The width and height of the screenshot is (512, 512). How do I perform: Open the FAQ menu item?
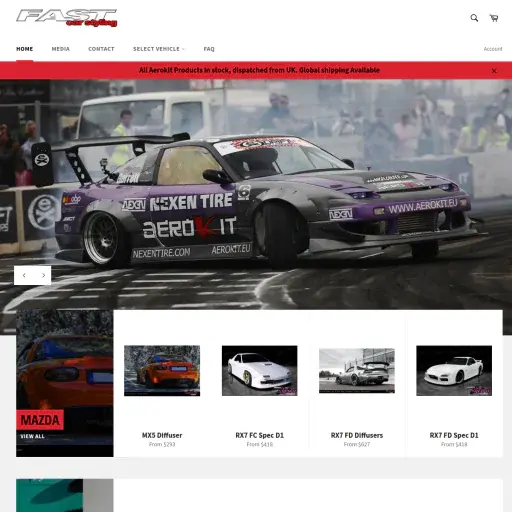[x=209, y=49]
